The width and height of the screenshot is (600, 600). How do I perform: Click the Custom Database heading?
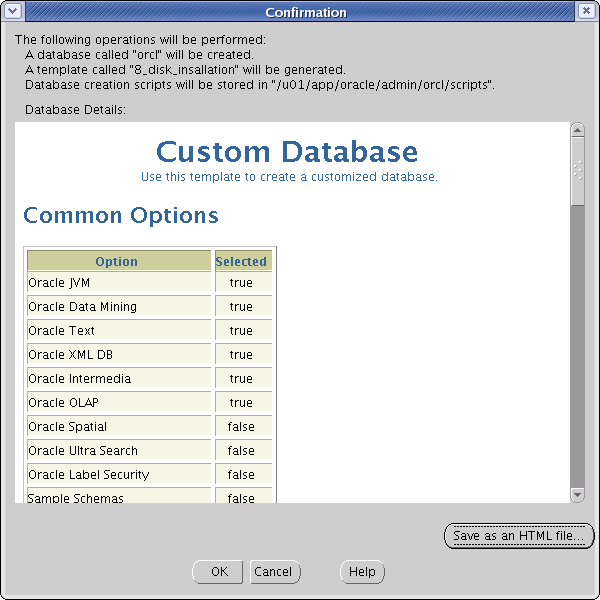pyautogui.click(x=287, y=152)
